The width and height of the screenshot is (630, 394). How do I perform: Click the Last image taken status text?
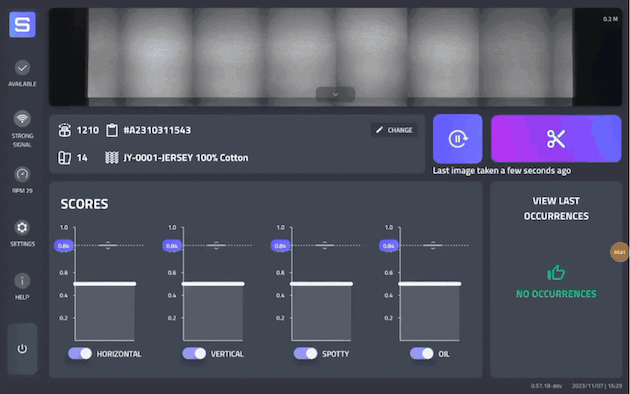[501, 171]
